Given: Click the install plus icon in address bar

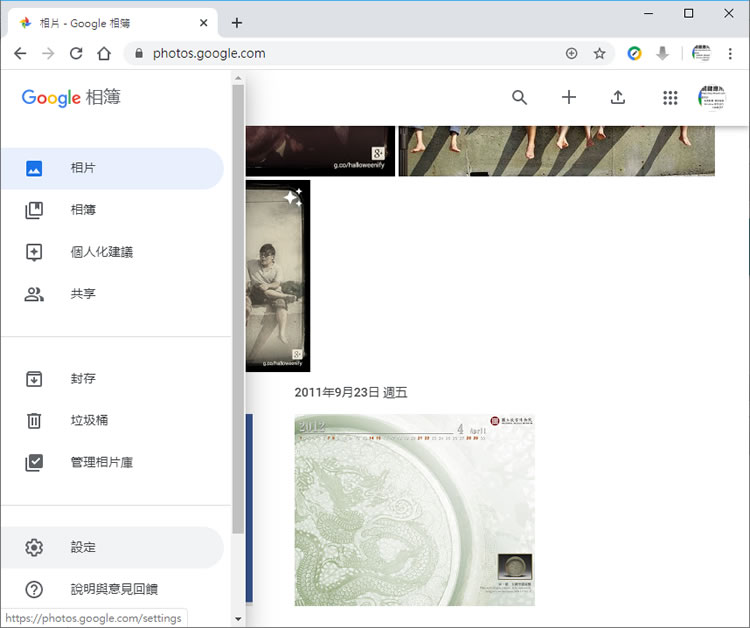Looking at the screenshot, I should (572, 54).
